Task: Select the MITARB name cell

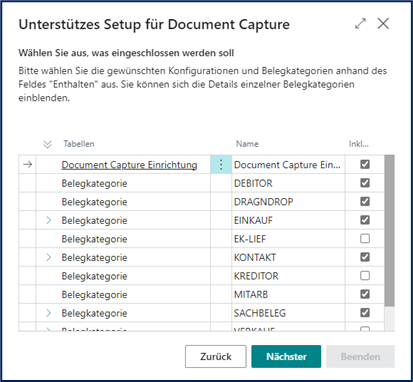Action: pyautogui.click(x=288, y=294)
